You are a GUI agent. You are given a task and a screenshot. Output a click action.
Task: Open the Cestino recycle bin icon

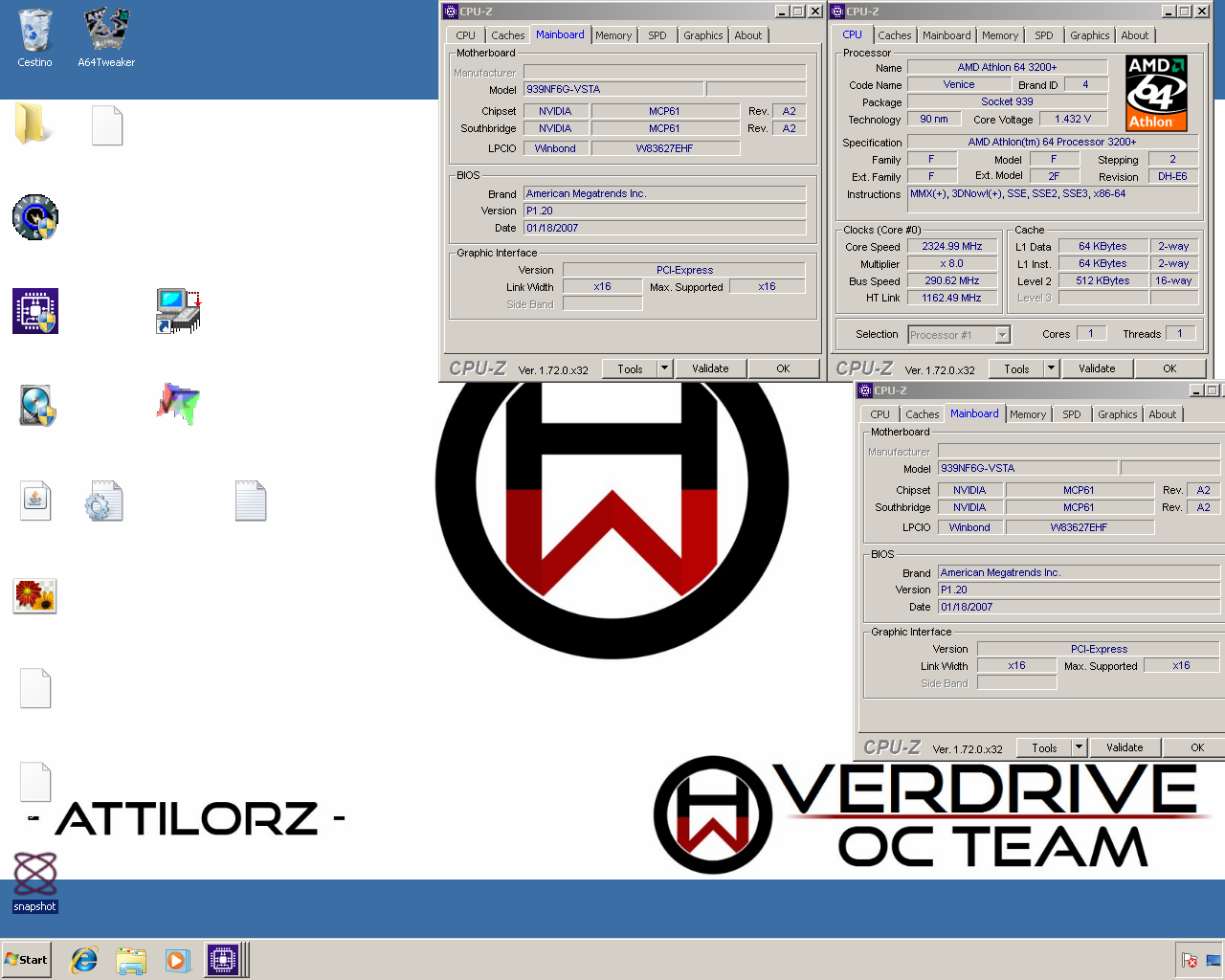coord(34,38)
